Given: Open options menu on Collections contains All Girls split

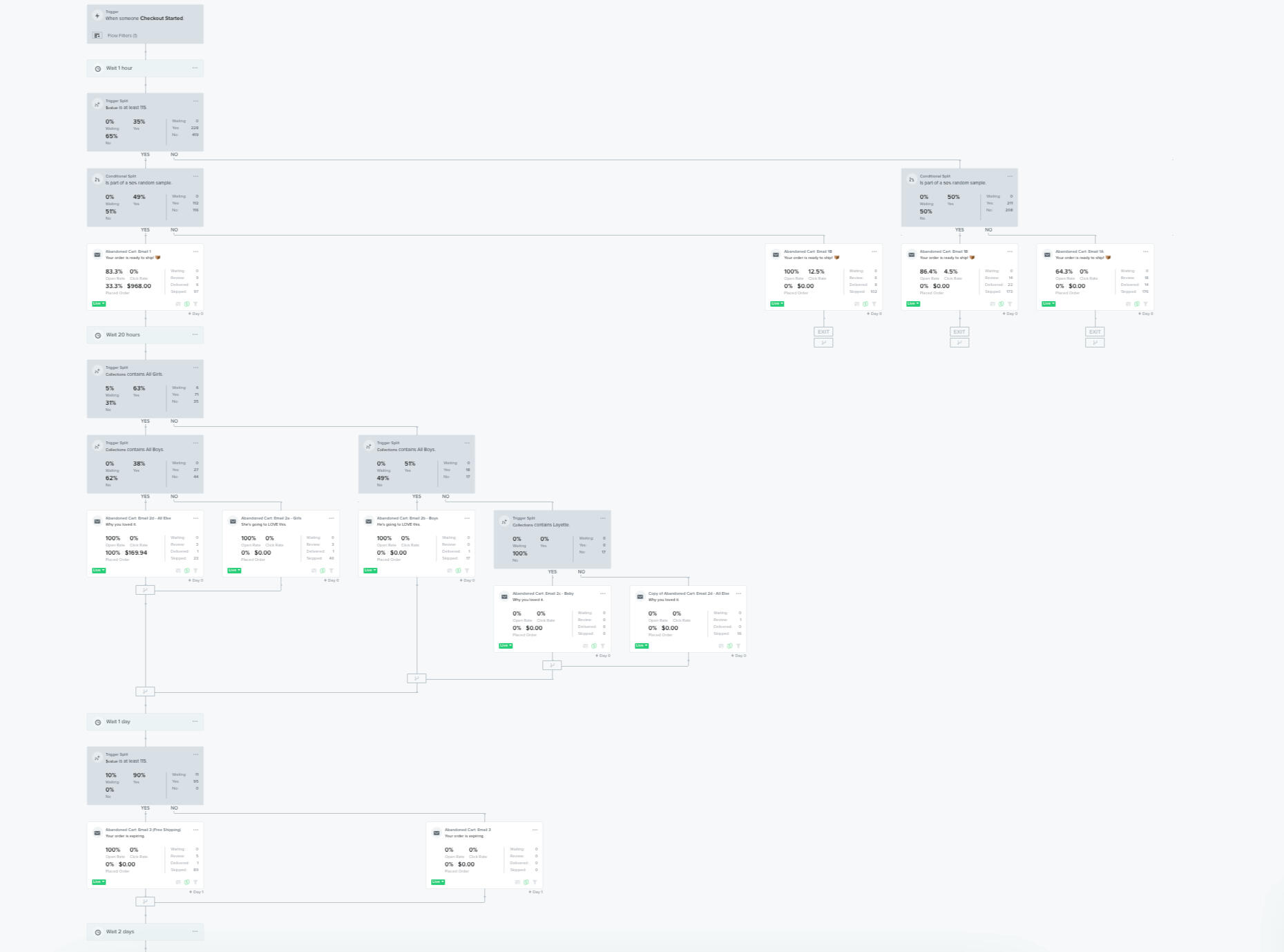Looking at the screenshot, I should click(195, 368).
